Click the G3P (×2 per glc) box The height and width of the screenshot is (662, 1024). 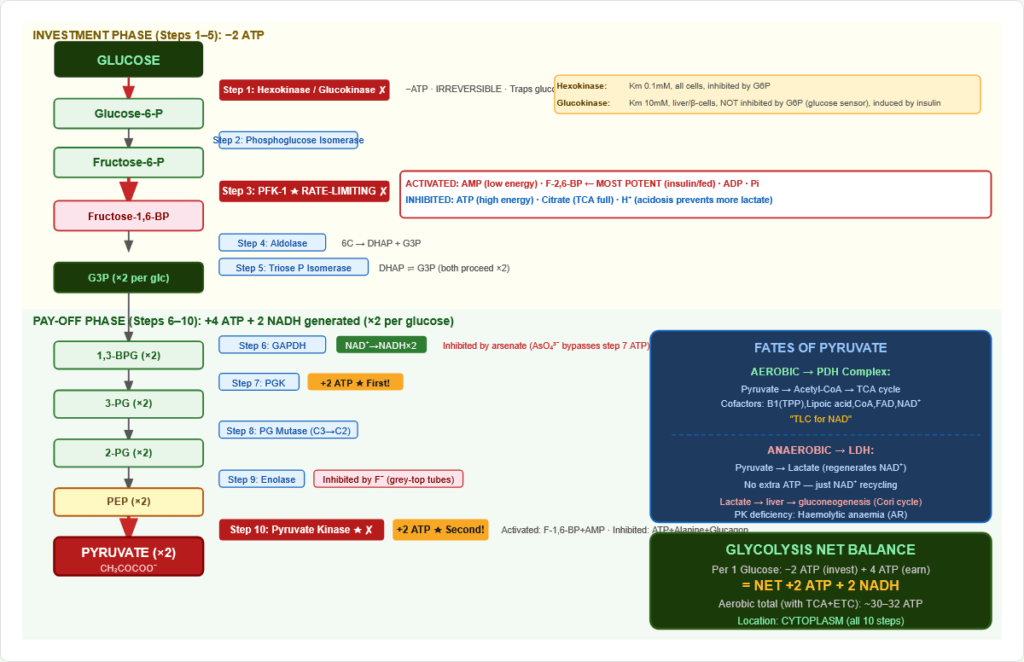coord(128,277)
